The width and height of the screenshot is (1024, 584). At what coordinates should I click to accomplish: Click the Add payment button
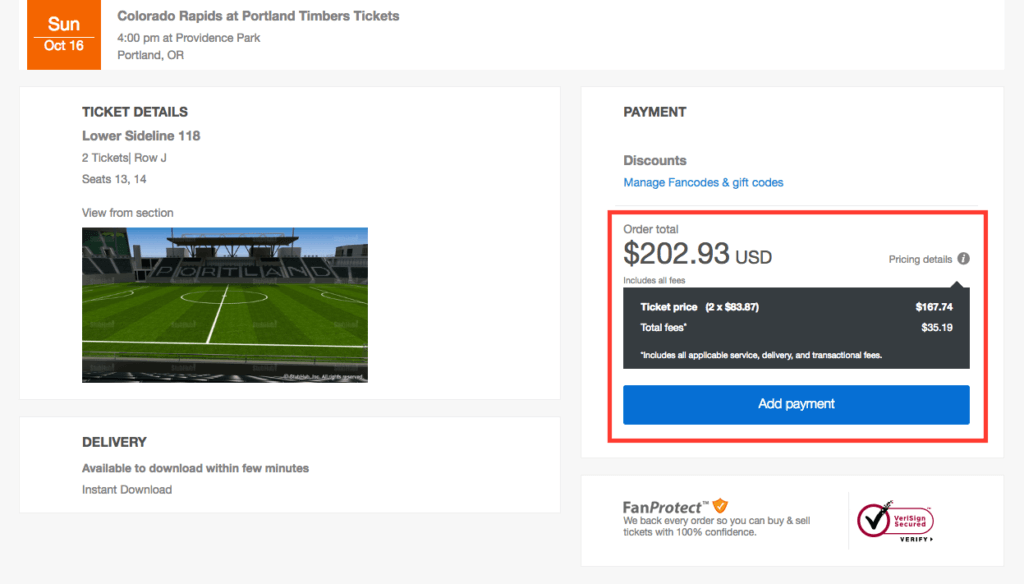[x=796, y=404]
